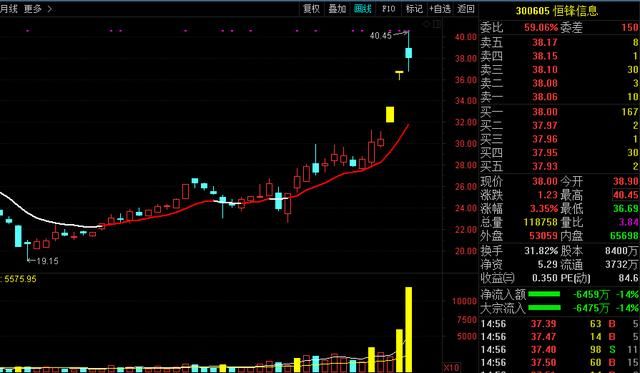The image size is (640, 373).
Task: Click the 股本 value 8400万
Action: [621, 251]
